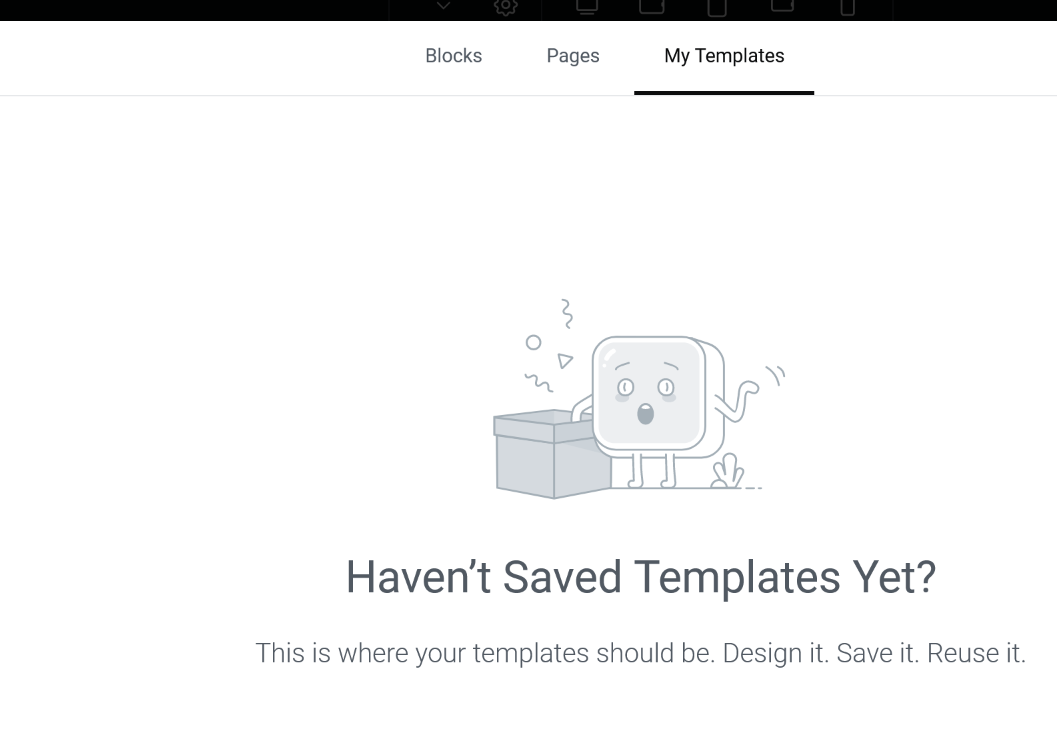
Task: Select the portrait tablet preview icon
Action: coord(717,7)
